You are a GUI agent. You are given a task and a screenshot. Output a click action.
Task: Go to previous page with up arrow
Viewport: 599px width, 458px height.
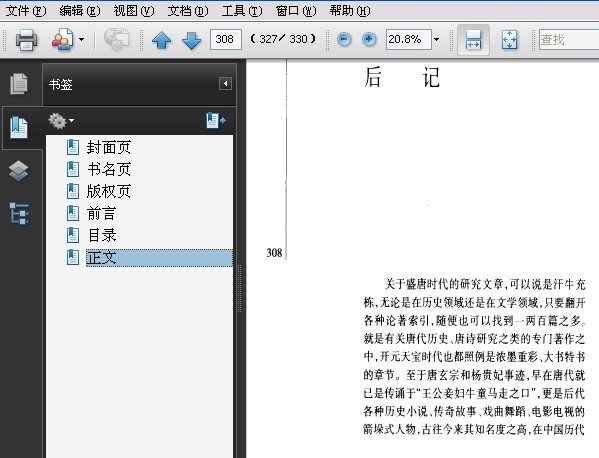pos(161,40)
